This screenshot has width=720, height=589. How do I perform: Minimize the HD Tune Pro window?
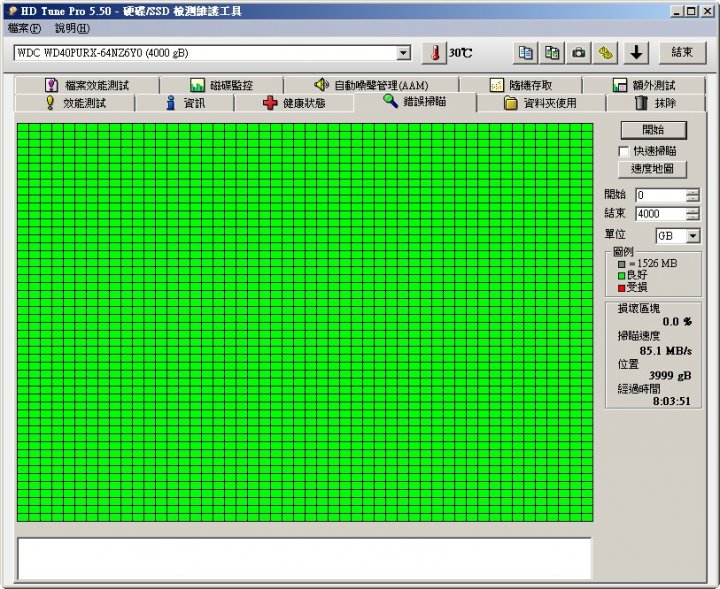coord(676,11)
